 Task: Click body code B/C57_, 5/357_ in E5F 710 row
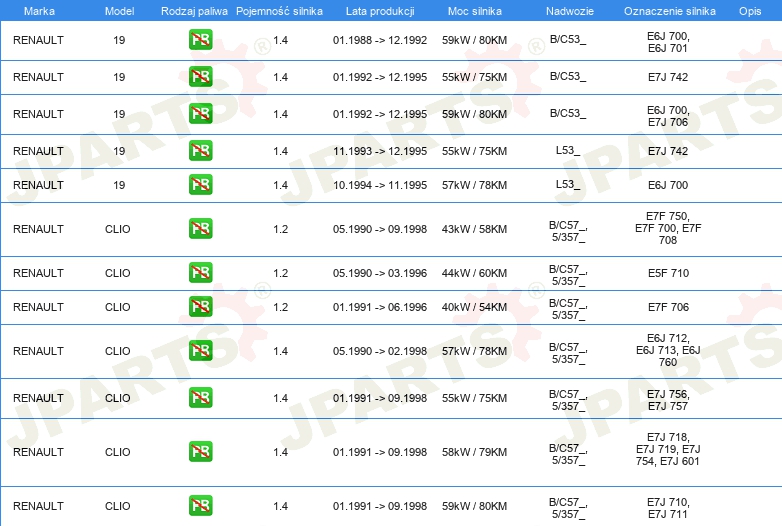click(568, 275)
